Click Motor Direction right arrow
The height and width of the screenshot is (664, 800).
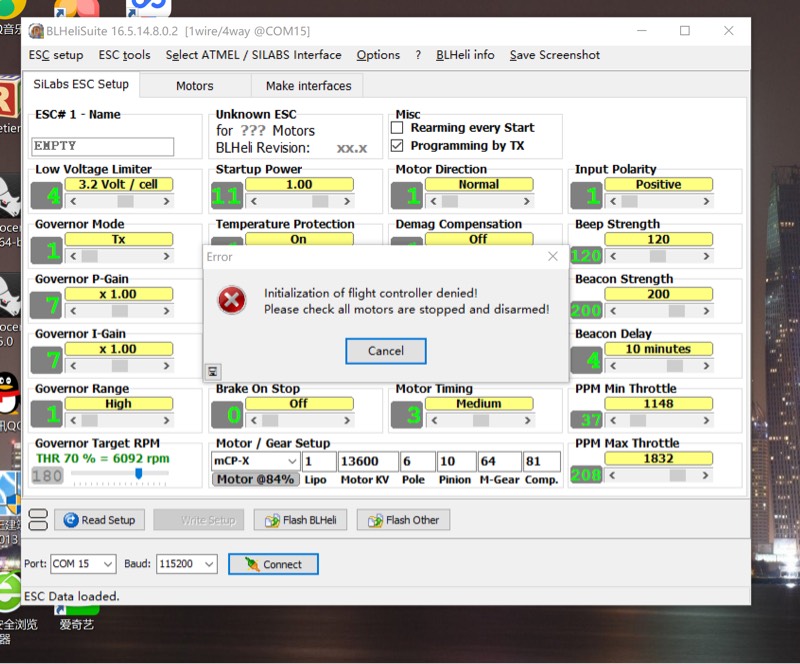coord(527,201)
